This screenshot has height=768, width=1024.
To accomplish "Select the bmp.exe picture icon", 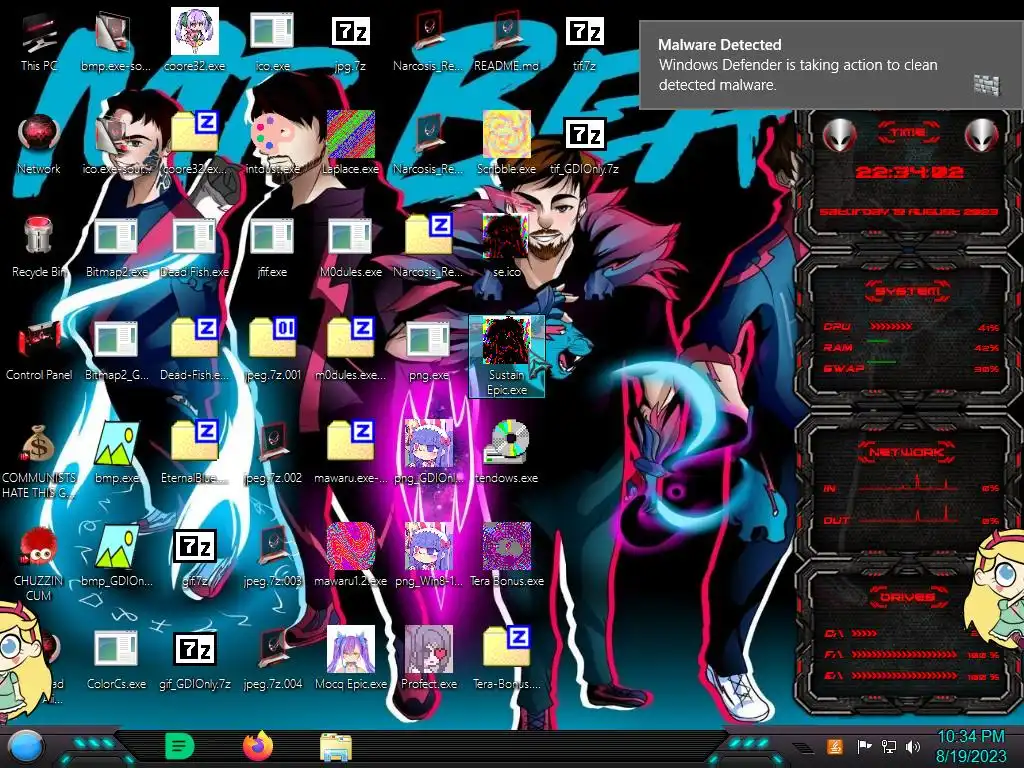I will pos(116,453).
